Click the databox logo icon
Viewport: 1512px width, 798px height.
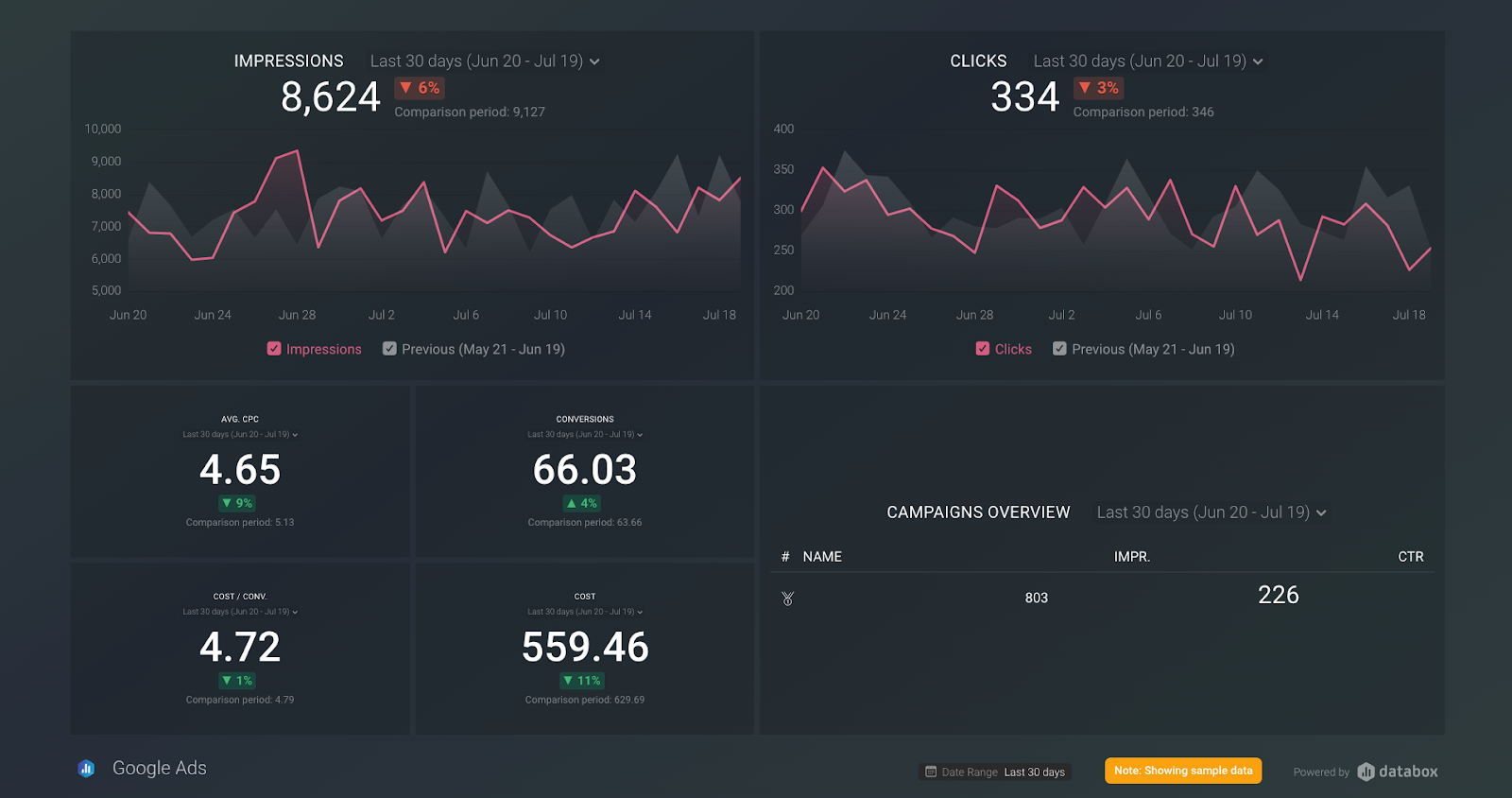(1366, 772)
